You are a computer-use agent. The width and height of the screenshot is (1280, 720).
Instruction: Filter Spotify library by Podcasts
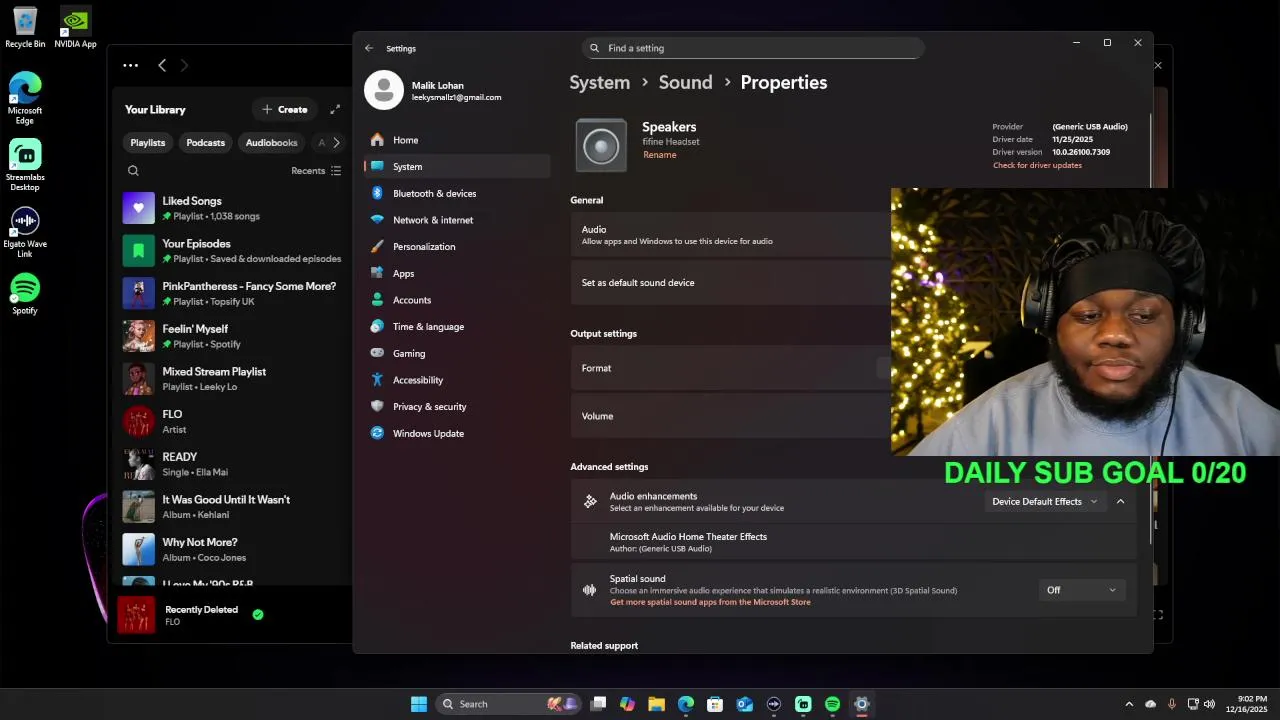(x=205, y=143)
